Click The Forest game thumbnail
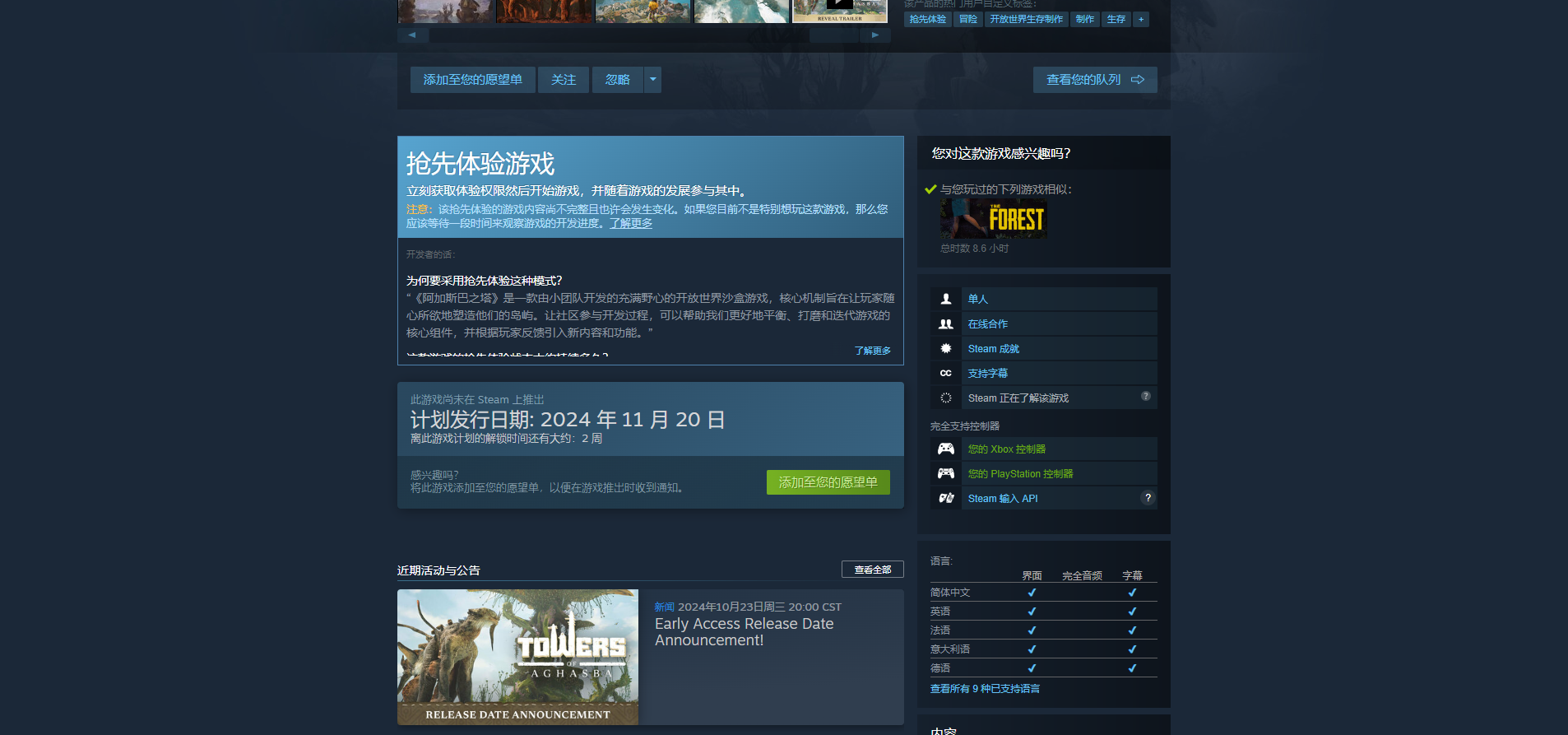Image resolution: width=1568 pixels, height=735 pixels. (994, 219)
